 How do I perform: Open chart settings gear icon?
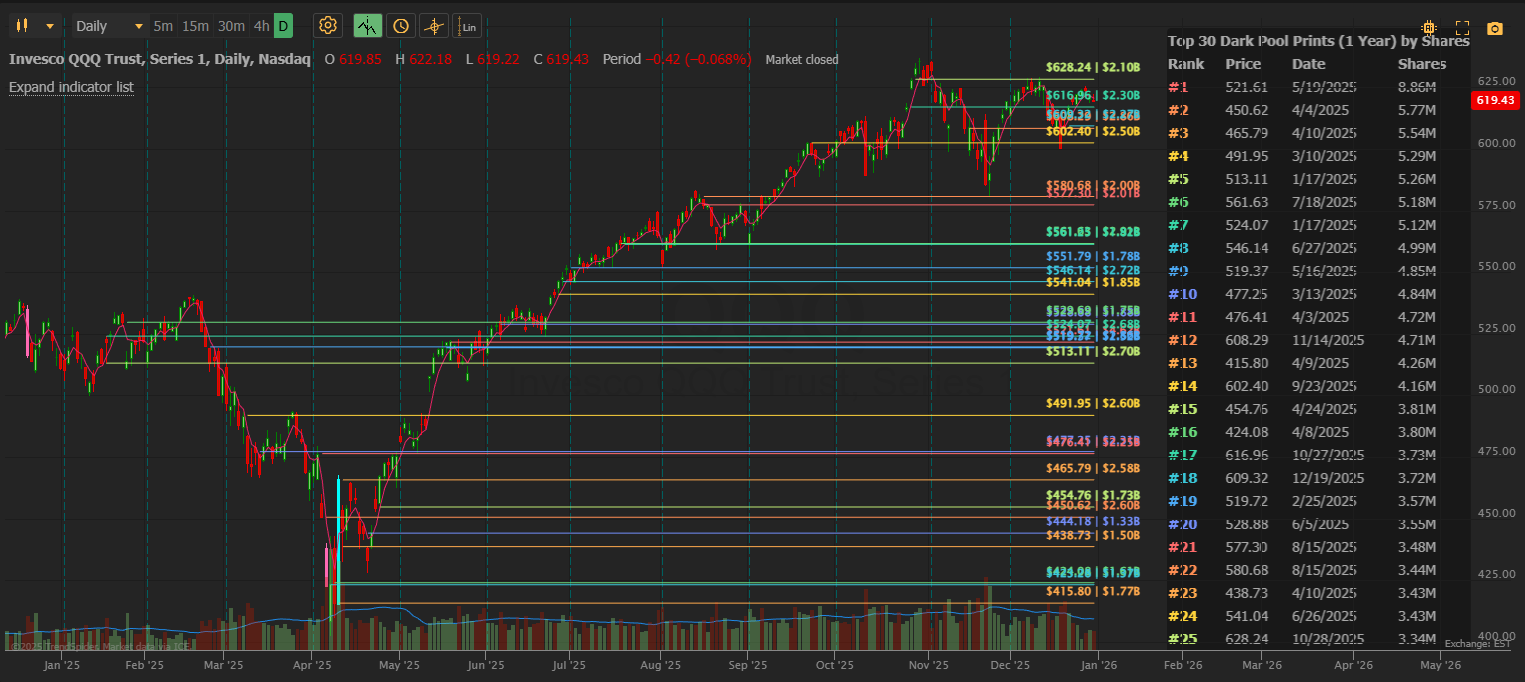[x=328, y=25]
